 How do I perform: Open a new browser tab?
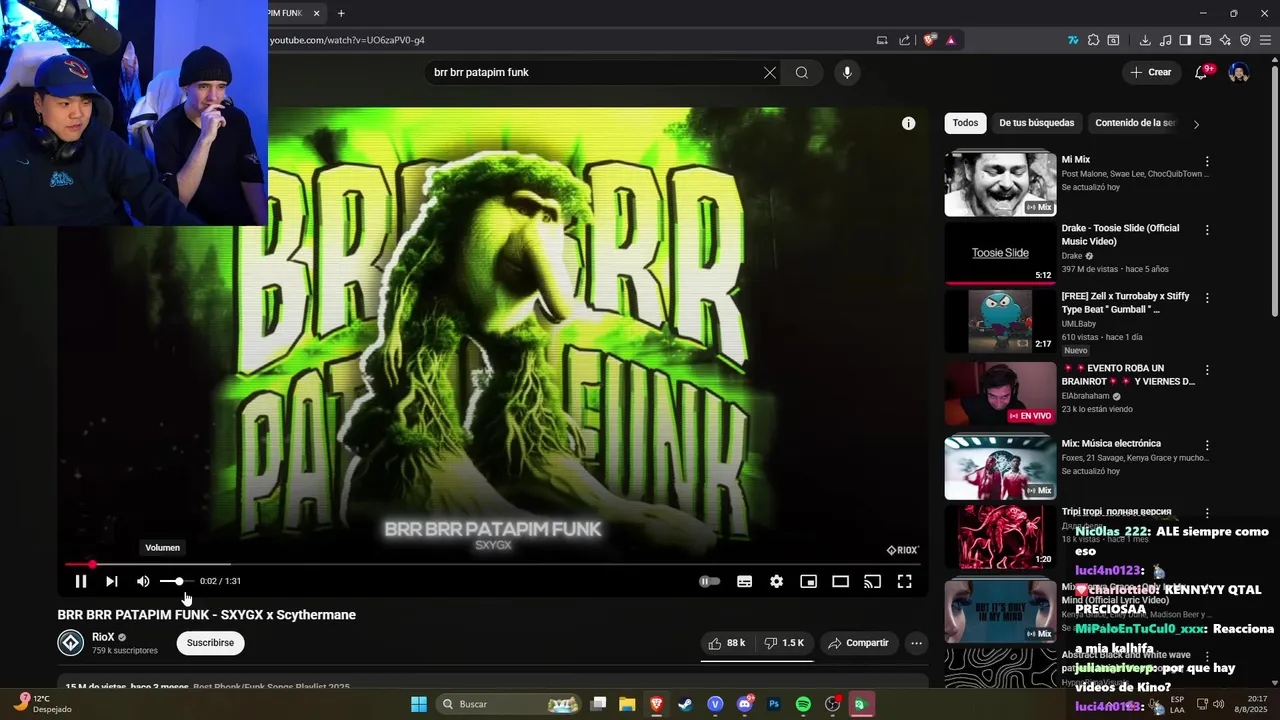coord(341,13)
